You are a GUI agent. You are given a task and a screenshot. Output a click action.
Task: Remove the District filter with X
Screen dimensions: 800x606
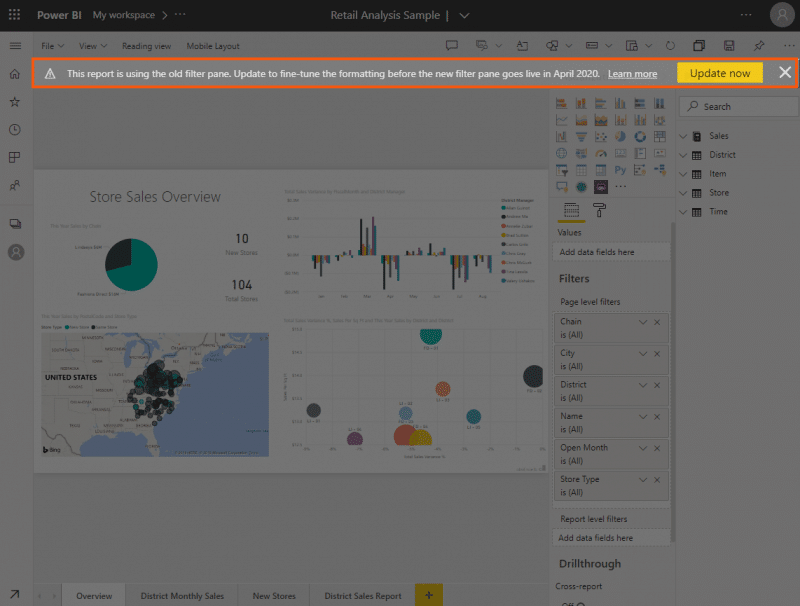point(657,385)
